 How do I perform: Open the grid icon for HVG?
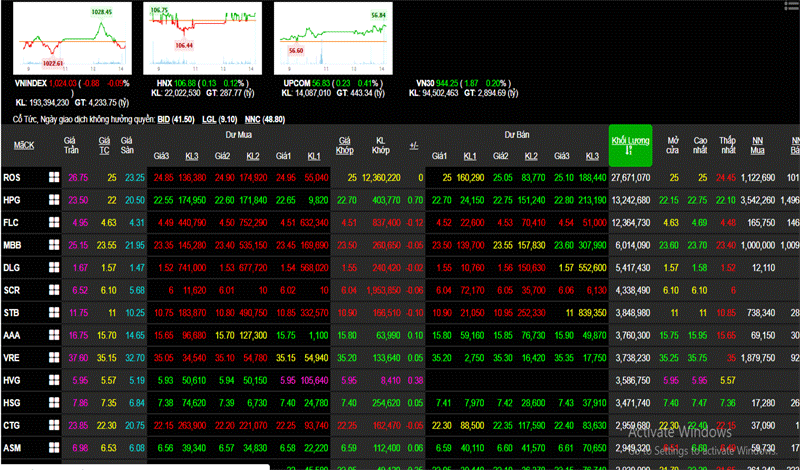[54, 380]
